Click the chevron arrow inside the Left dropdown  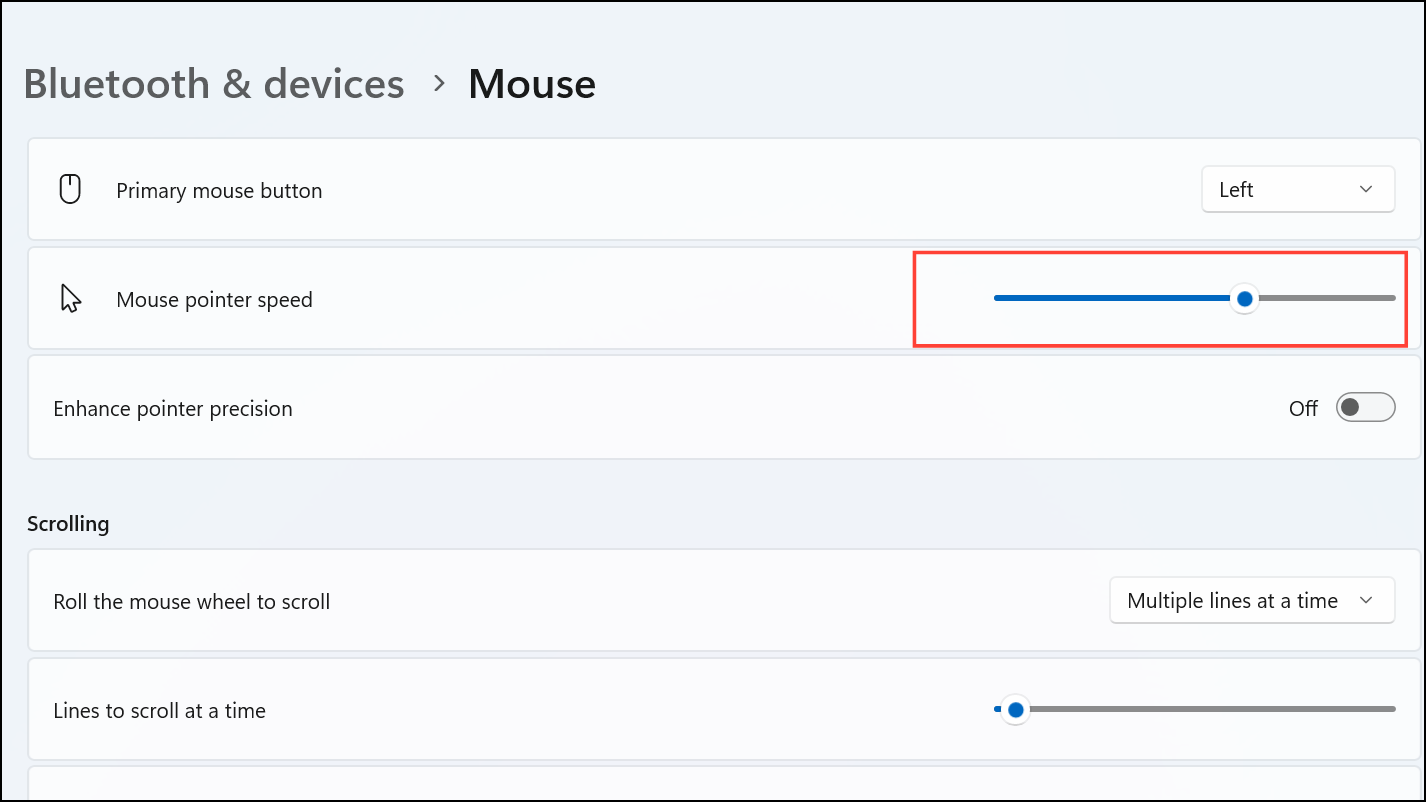point(1366,190)
